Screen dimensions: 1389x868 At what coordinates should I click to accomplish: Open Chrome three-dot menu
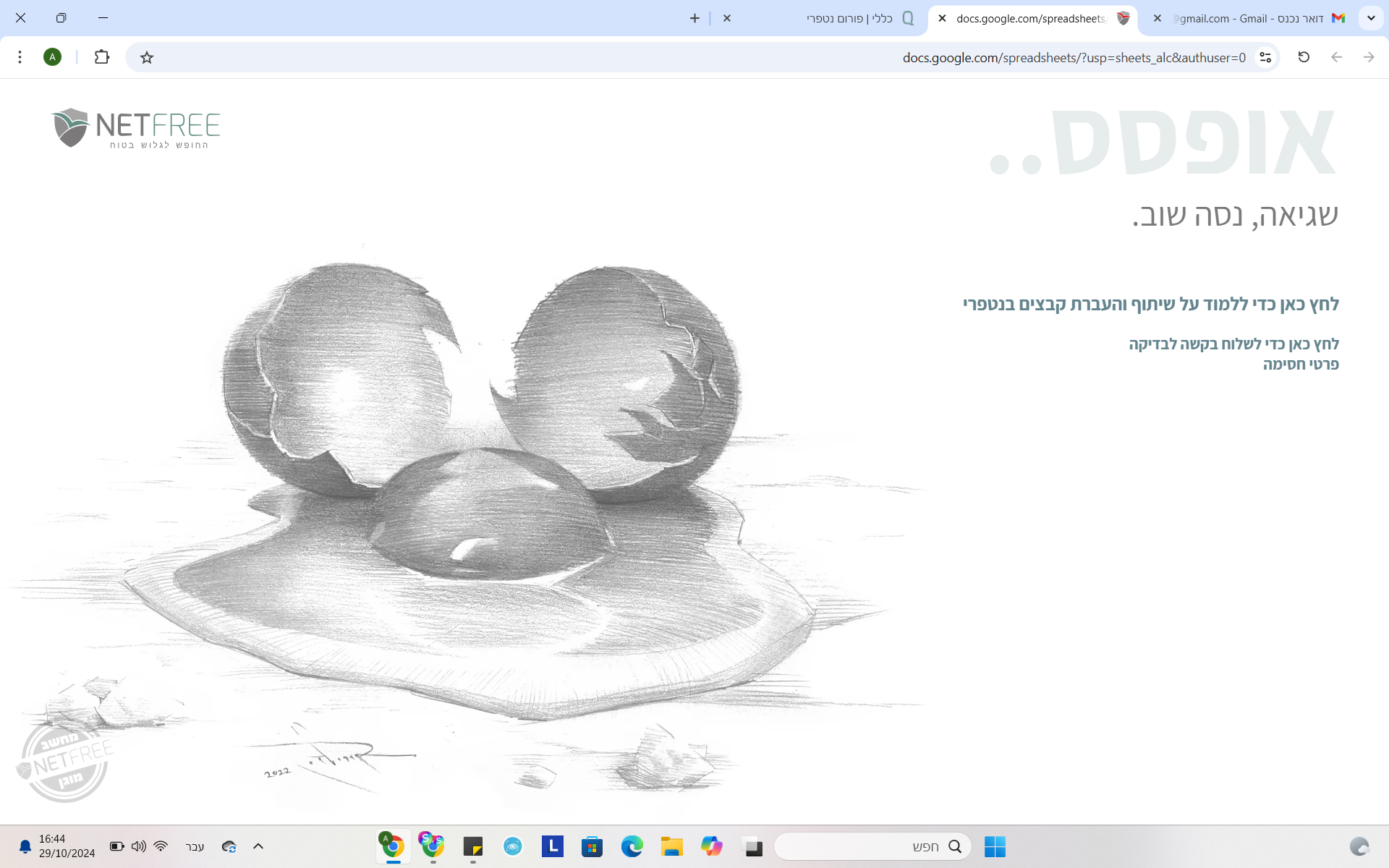(20, 57)
